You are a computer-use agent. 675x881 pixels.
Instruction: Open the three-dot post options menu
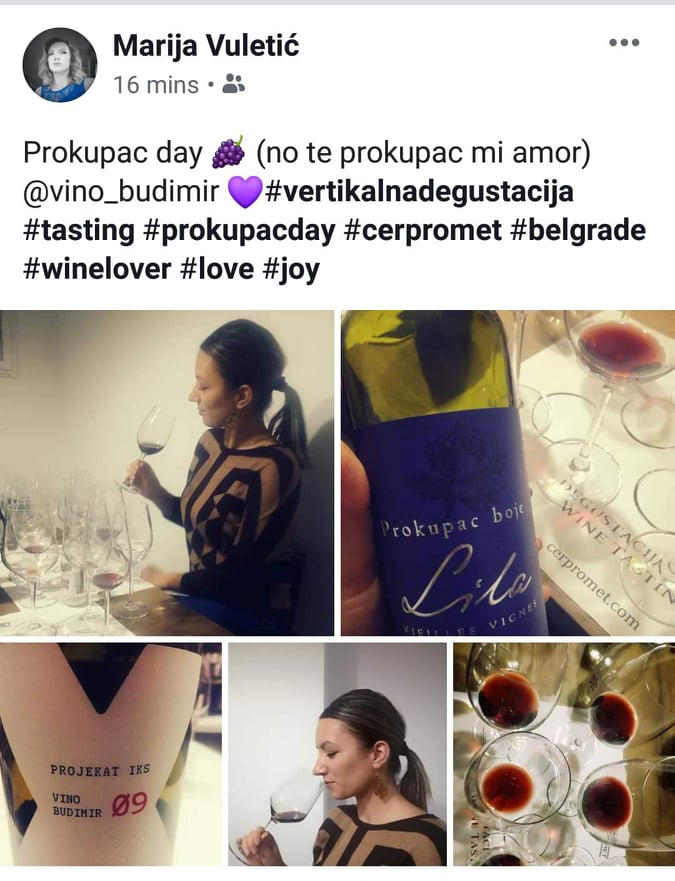(x=624, y=43)
